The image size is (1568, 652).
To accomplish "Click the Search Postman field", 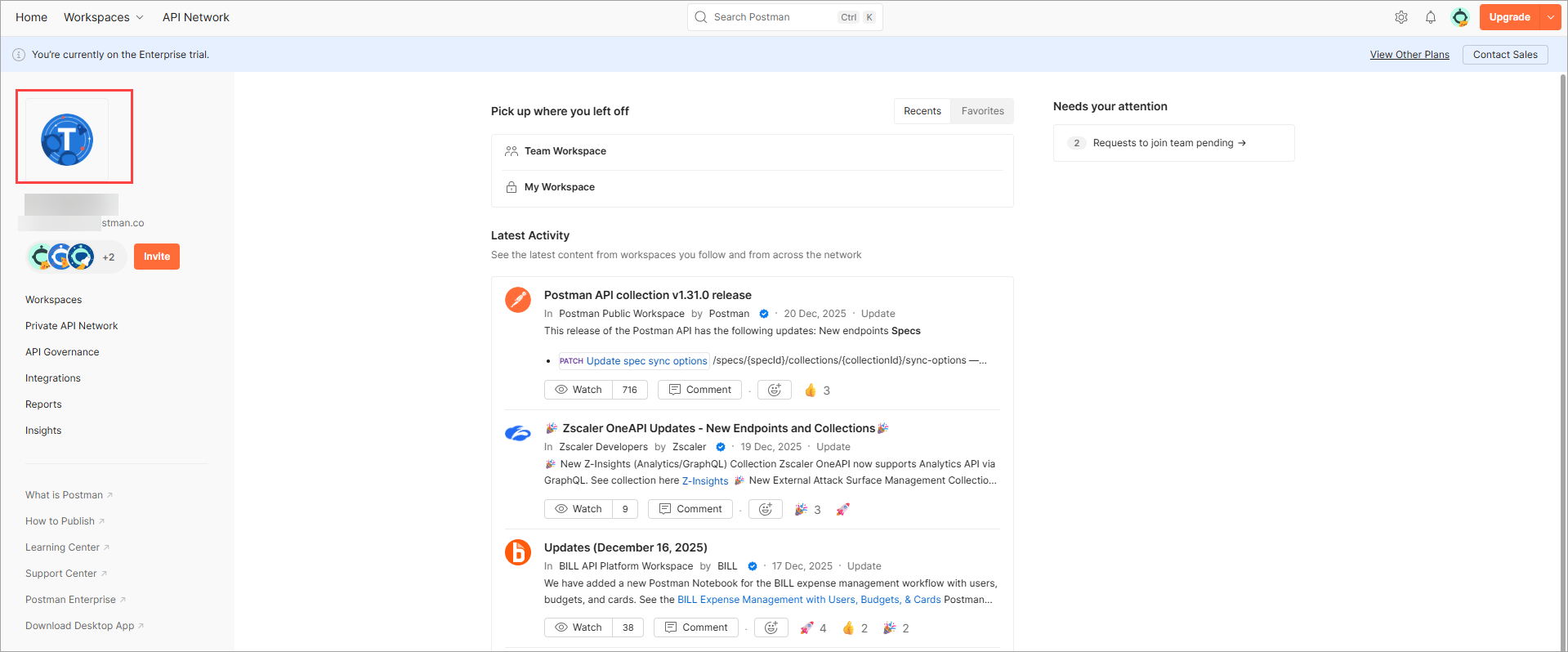I will point(772,17).
